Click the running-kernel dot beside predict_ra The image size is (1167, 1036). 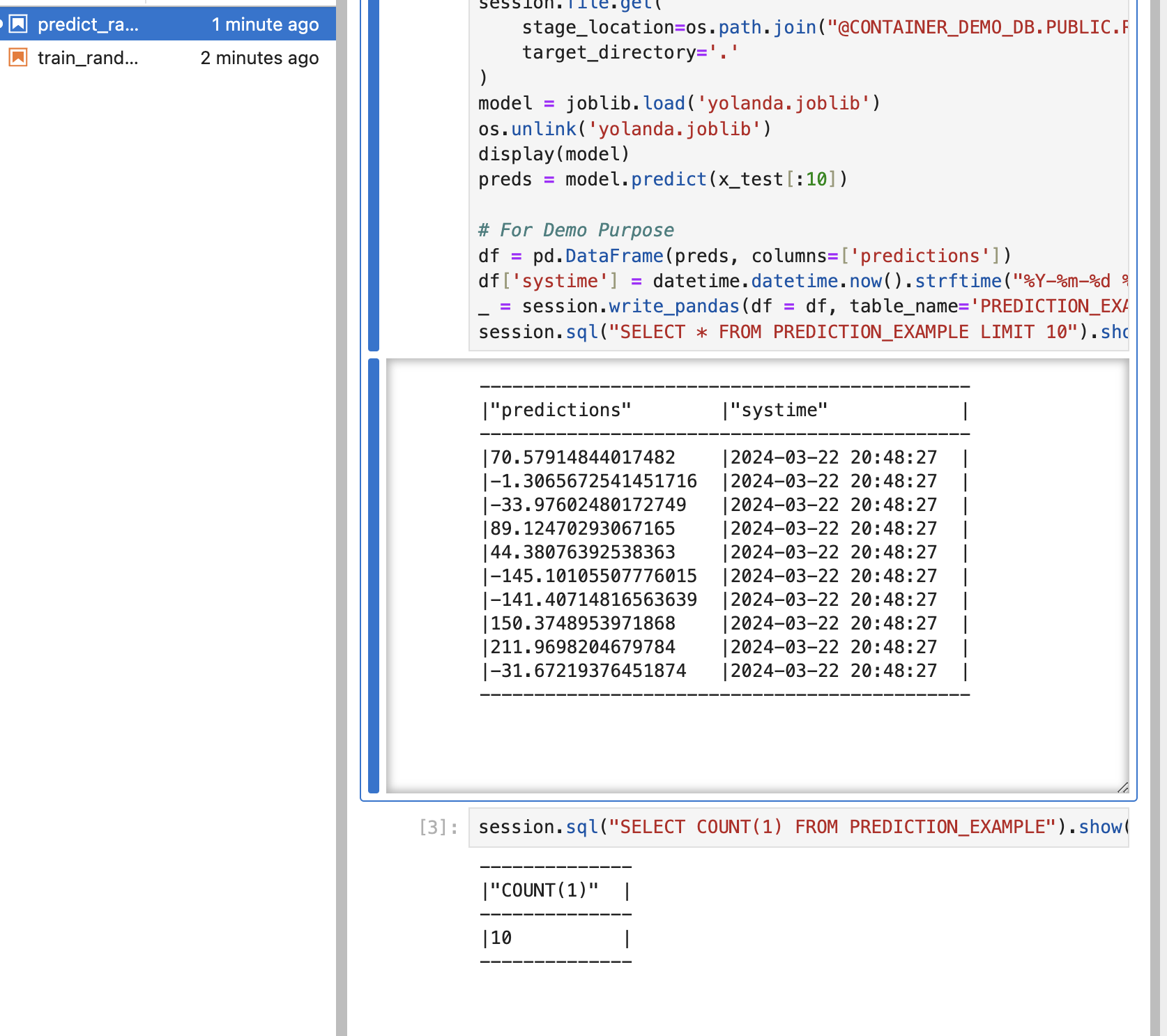click(x=2, y=24)
